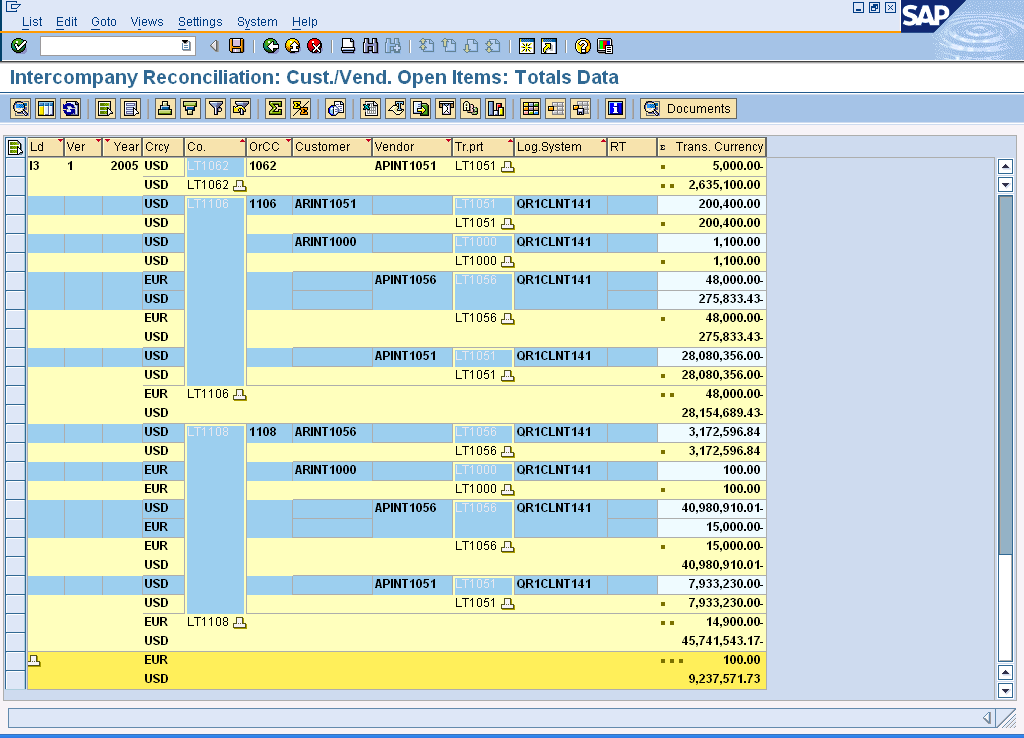Click the Select Layout icon
The height and width of the screenshot is (738, 1024).
(x=556, y=108)
